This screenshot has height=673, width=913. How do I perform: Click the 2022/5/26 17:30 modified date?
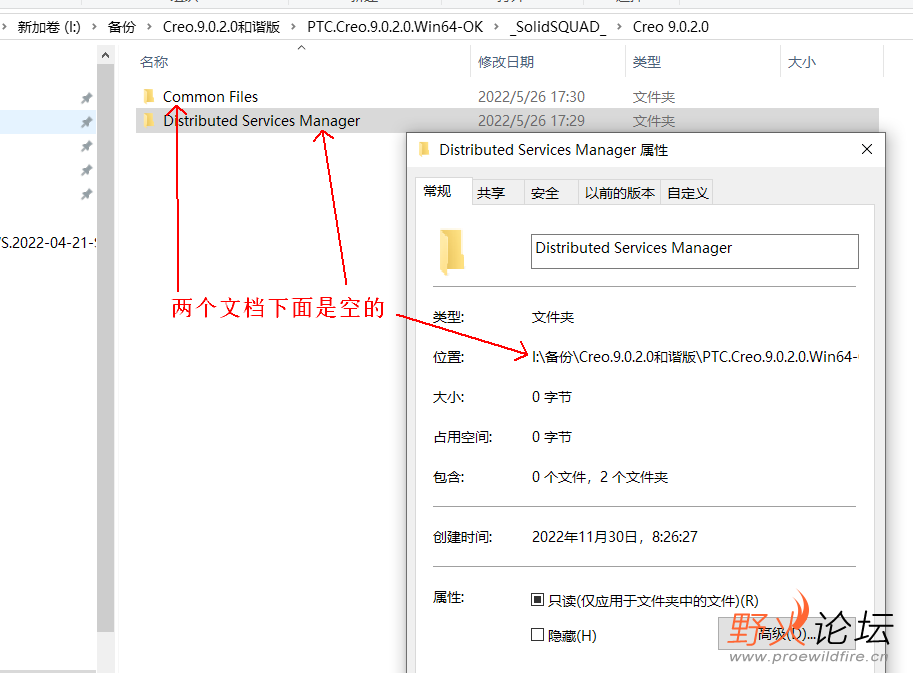point(531,97)
